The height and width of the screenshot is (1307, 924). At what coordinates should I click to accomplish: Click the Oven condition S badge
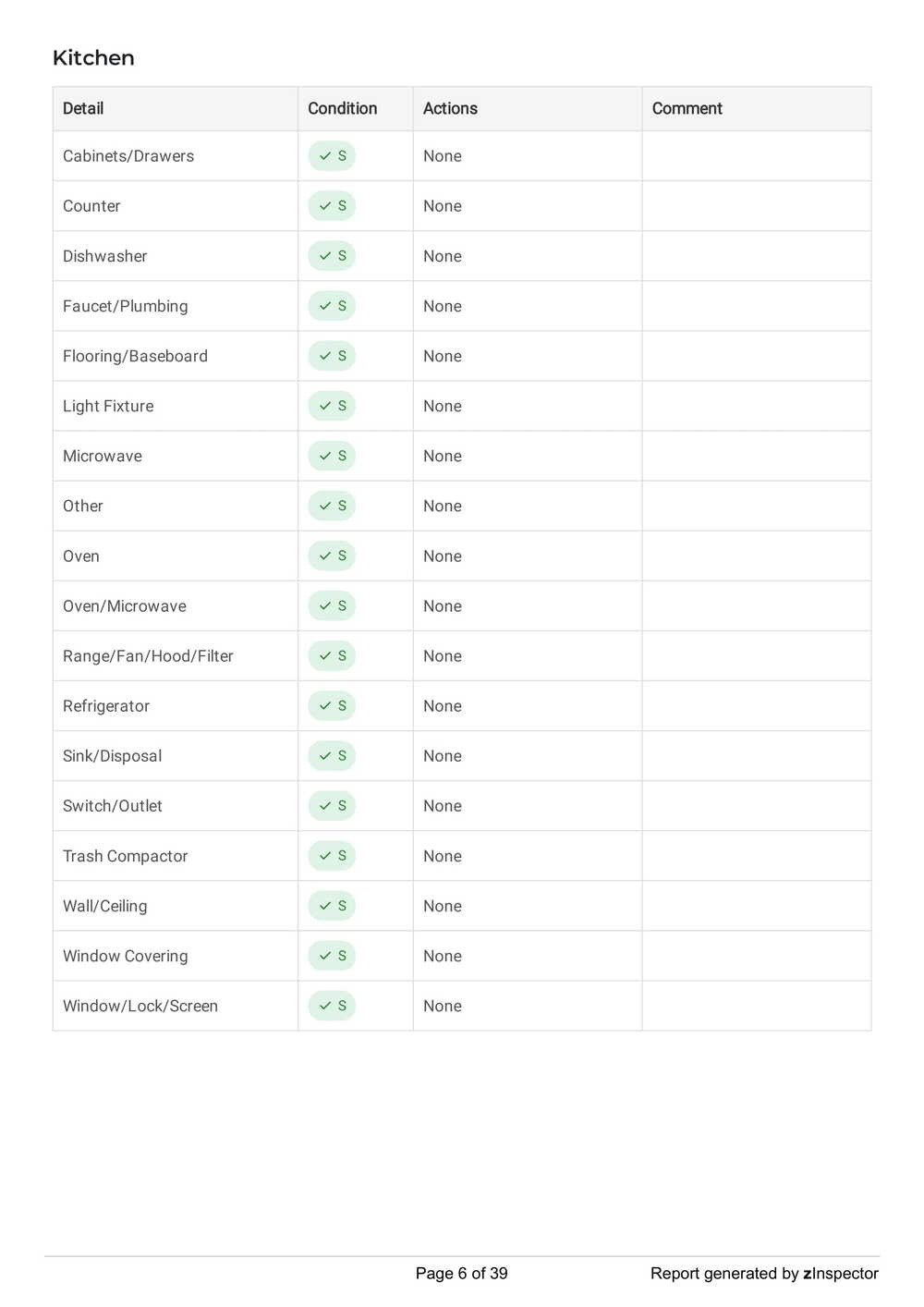[332, 556]
